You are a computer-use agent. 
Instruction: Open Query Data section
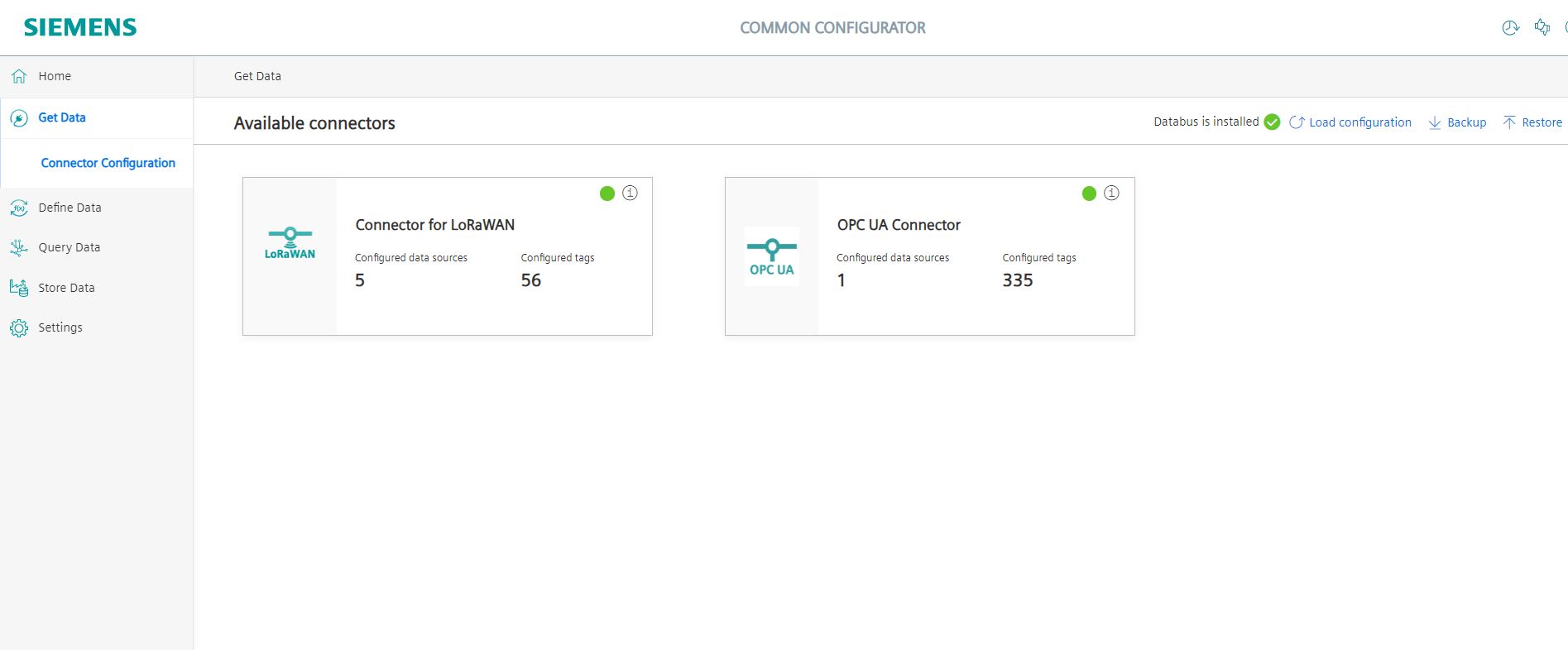coord(97,247)
